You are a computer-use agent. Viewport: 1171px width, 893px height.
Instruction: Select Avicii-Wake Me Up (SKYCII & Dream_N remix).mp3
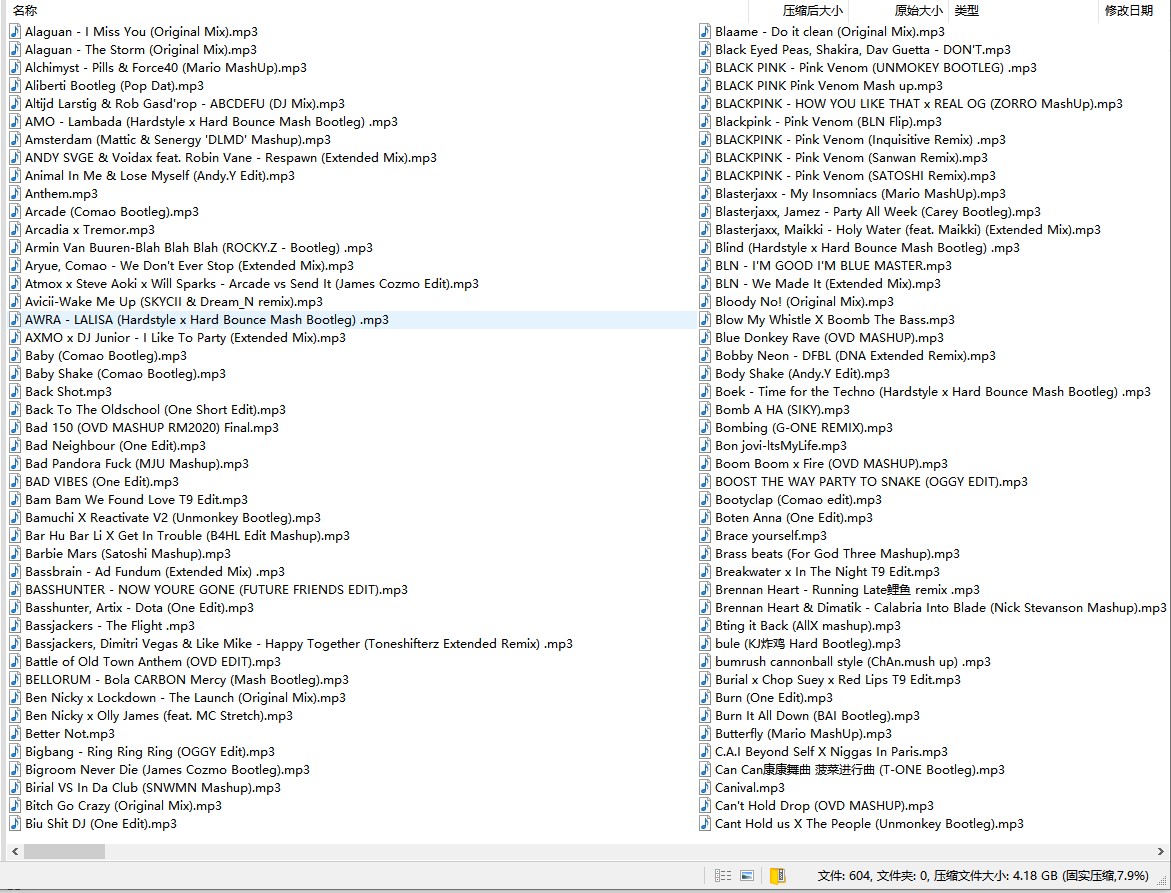[174, 302]
